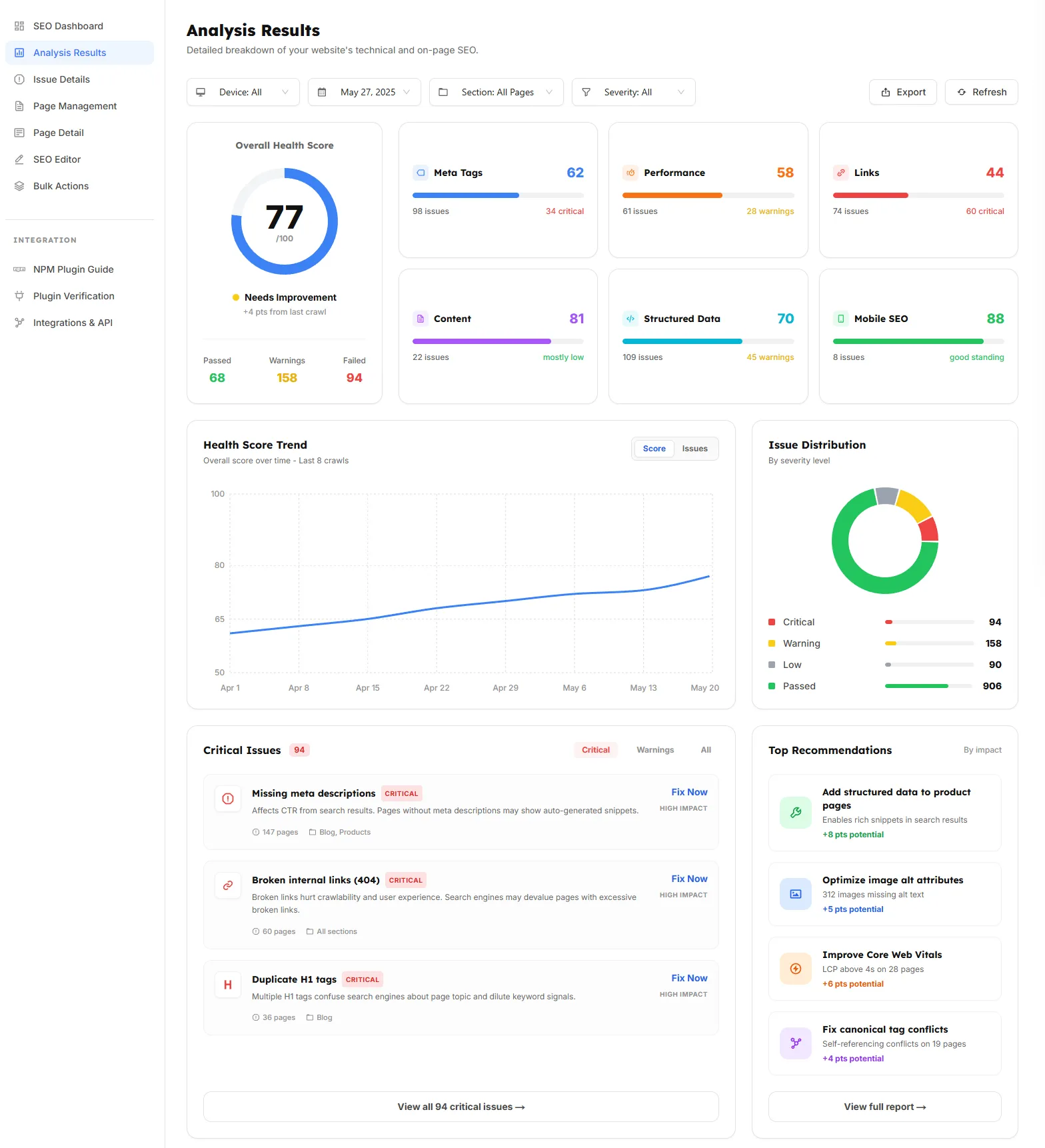
Task: Click the Content card document icon
Action: (x=421, y=319)
